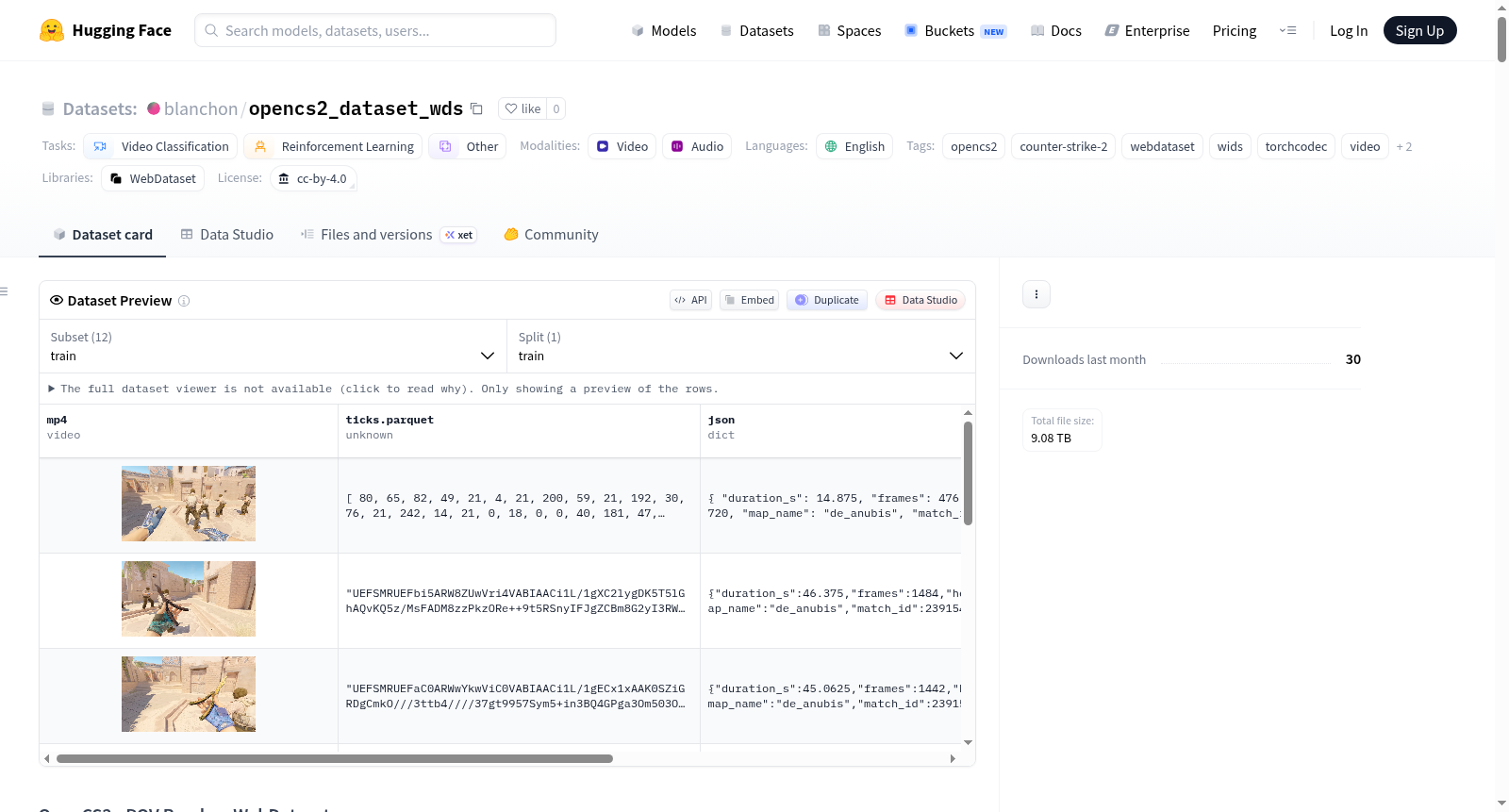Screen dimensions: 1509x812
Task: Click the table's vertical scrollbar thumb
Action: pos(968,472)
